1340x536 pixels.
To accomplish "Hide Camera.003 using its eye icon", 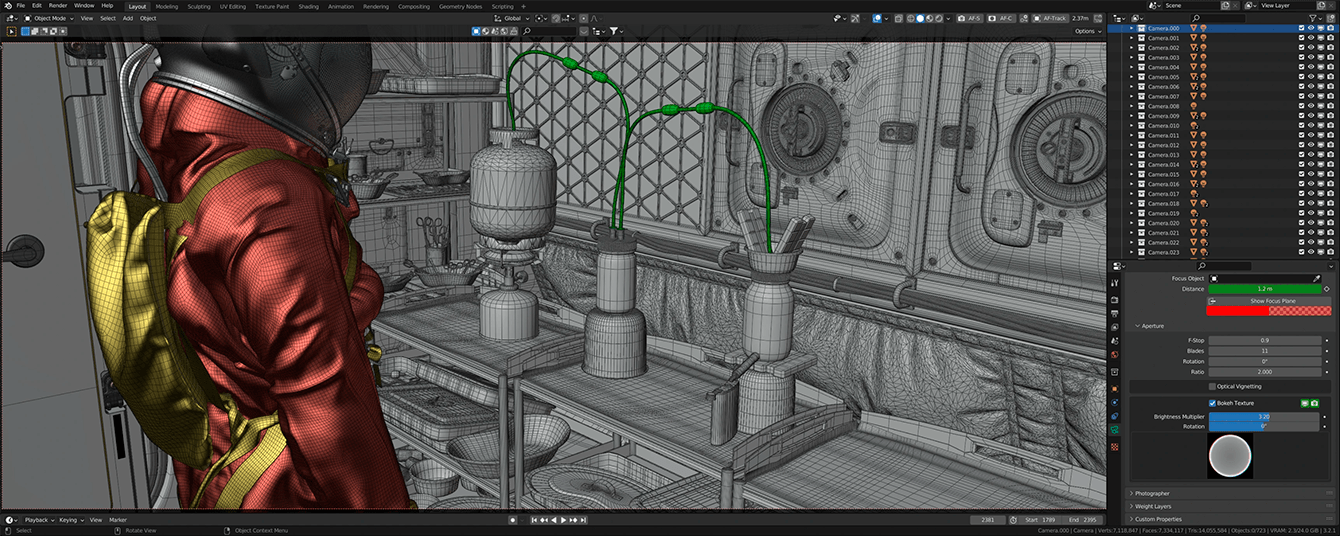I will pyautogui.click(x=1311, y=57).
